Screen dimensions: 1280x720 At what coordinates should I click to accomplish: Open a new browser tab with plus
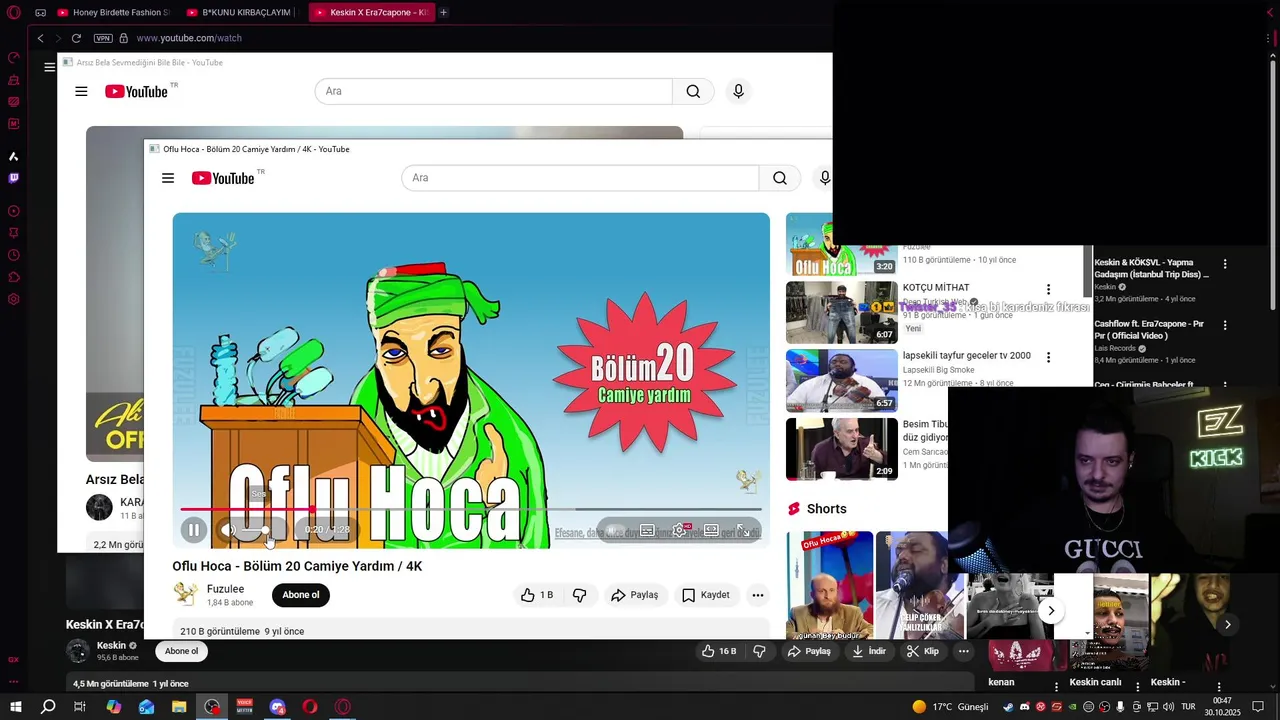tap(443, 13)
